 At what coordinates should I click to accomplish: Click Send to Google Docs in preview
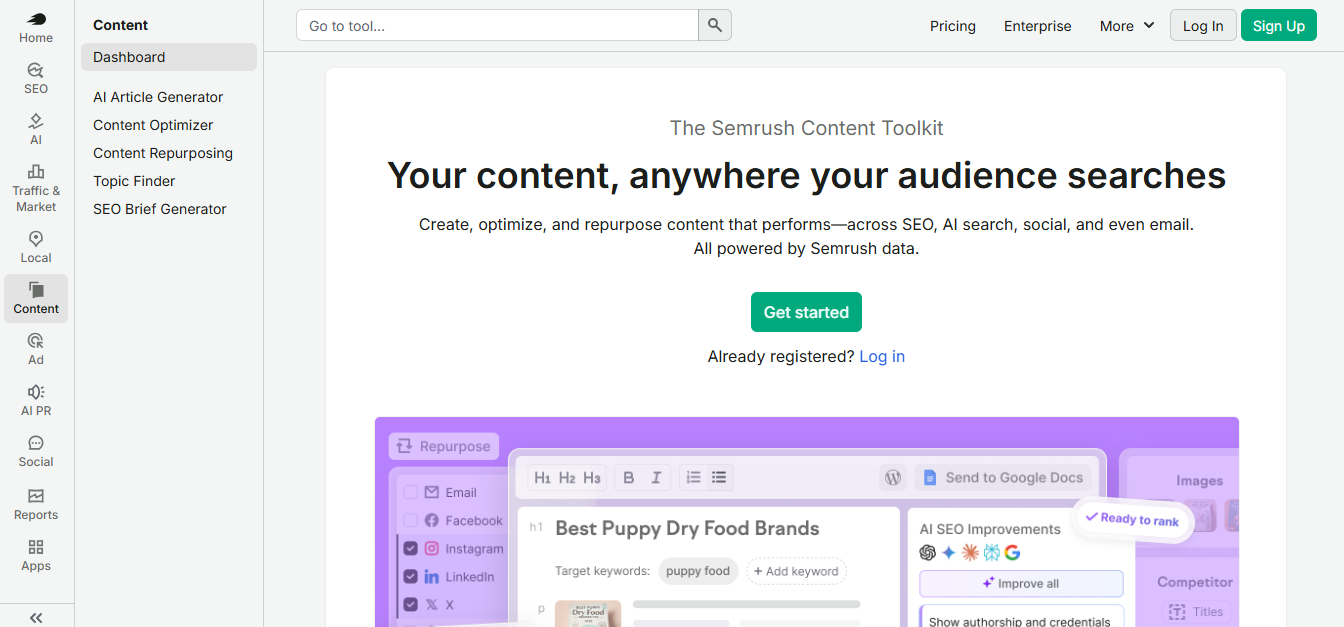coord(1003,478)
